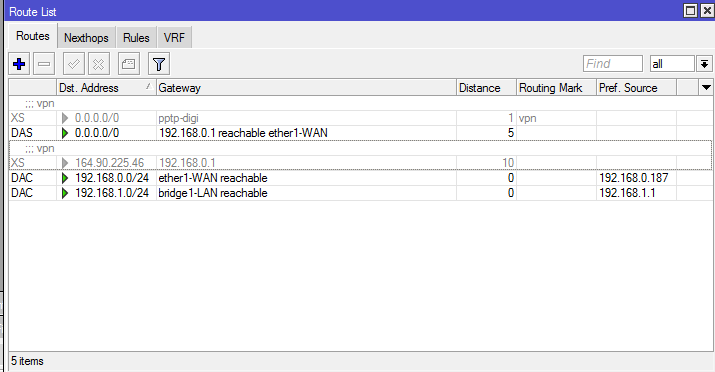Click the enable route checkmark icon
This screenshot has height=372, width=715.
[73, 64]
